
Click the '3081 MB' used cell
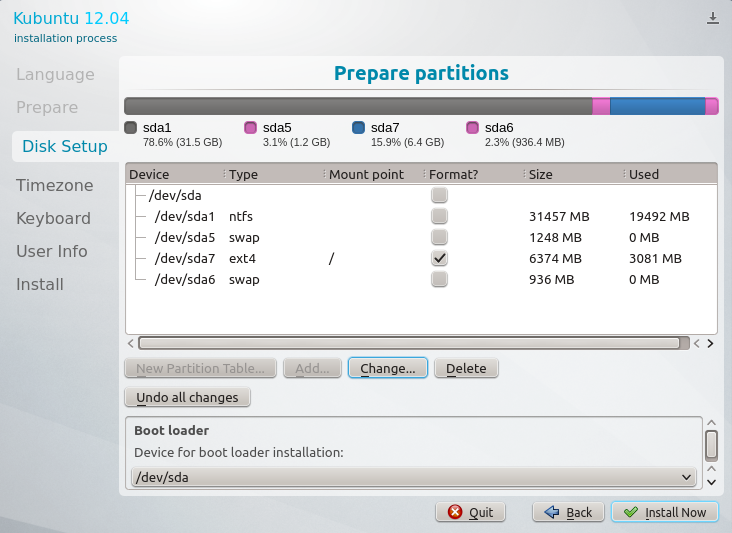tap(655, 258)
